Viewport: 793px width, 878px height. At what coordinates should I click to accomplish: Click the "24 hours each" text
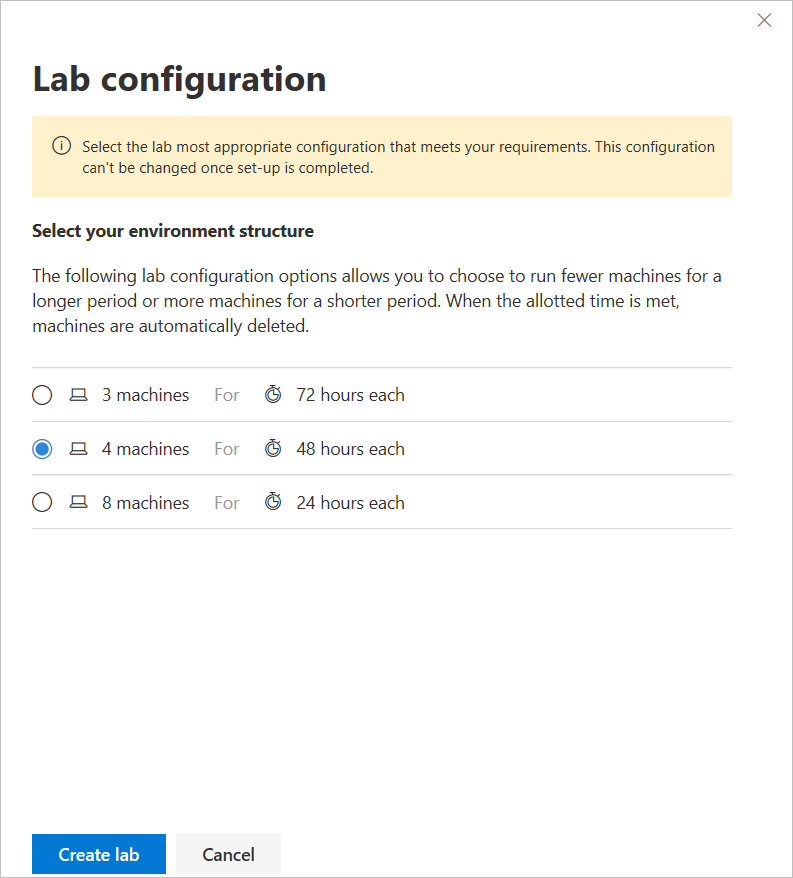tap(350, 503)
